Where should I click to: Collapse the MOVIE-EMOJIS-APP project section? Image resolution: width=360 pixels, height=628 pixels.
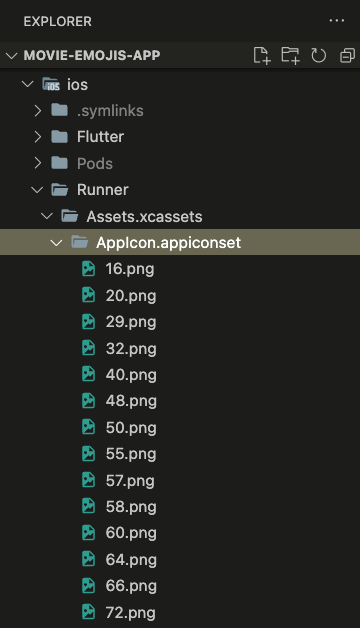[12, 55]
